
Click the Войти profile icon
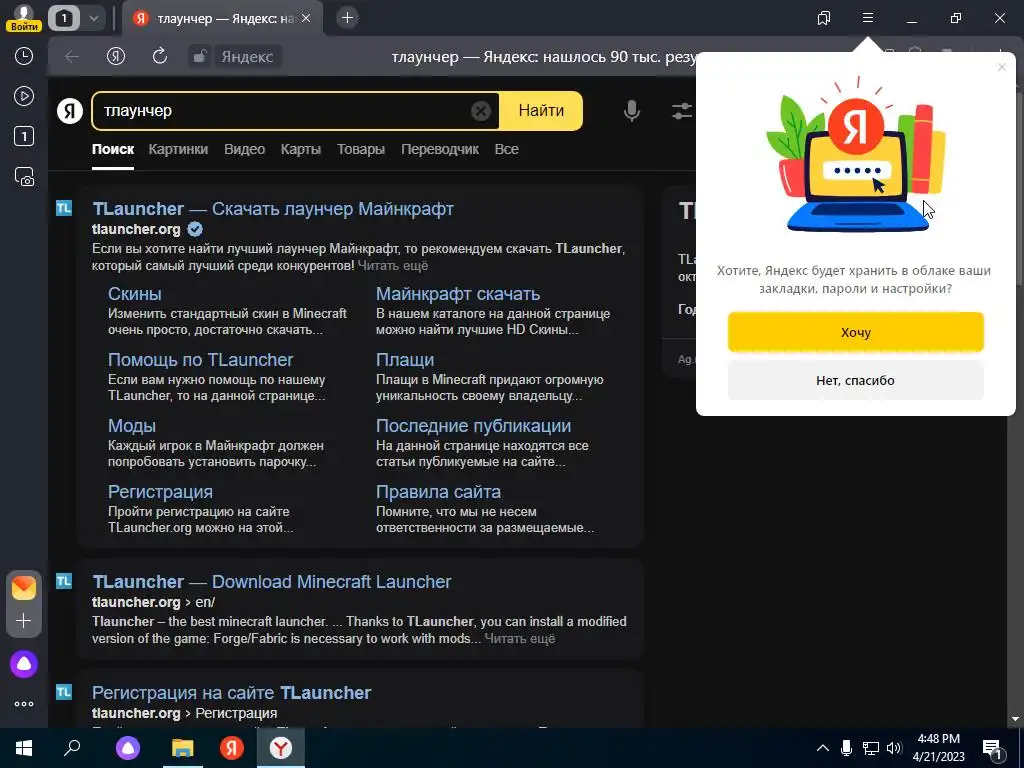(x=24, y=18)
